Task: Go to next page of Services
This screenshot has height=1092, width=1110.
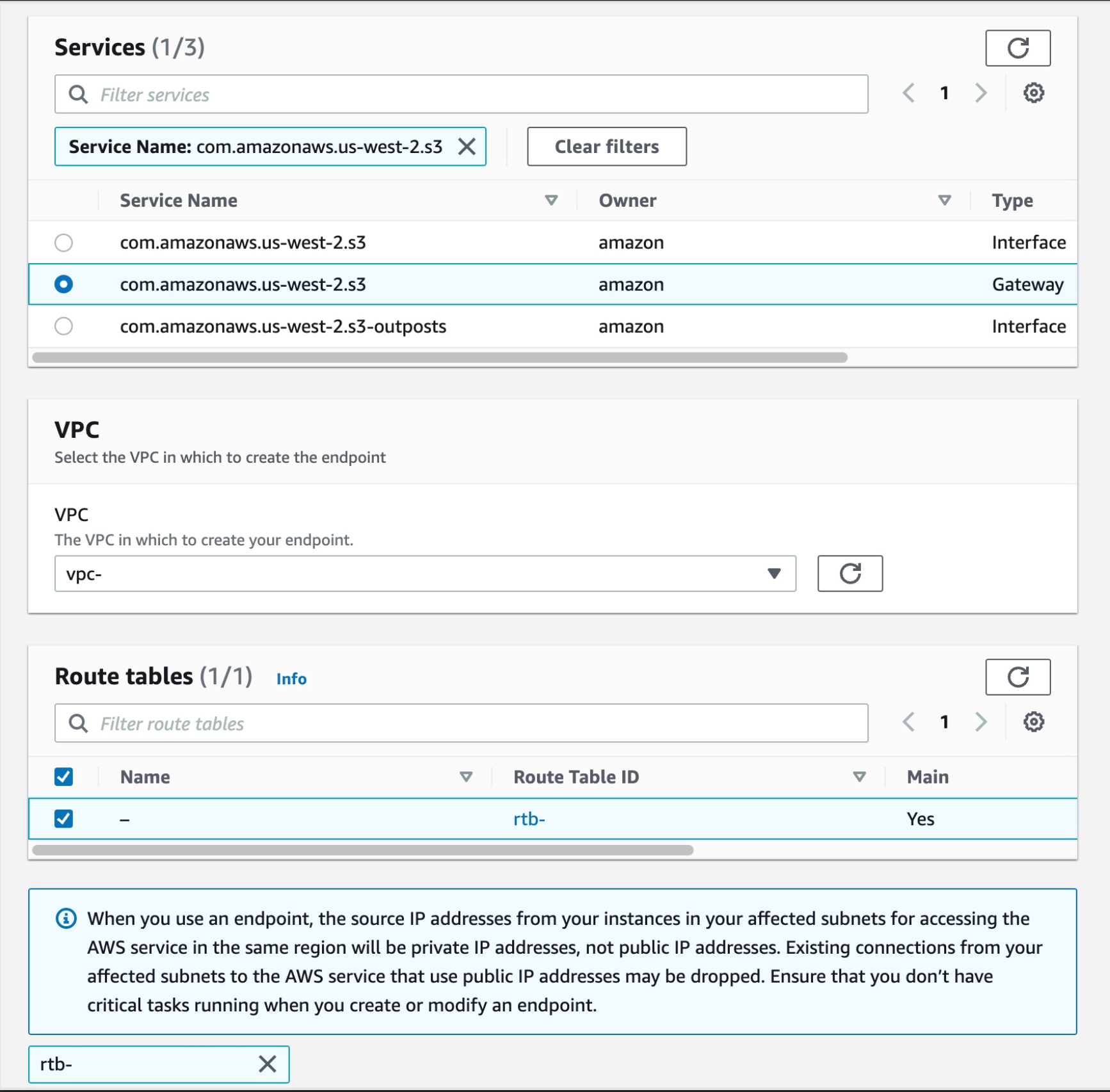Action: pos(981,93)
